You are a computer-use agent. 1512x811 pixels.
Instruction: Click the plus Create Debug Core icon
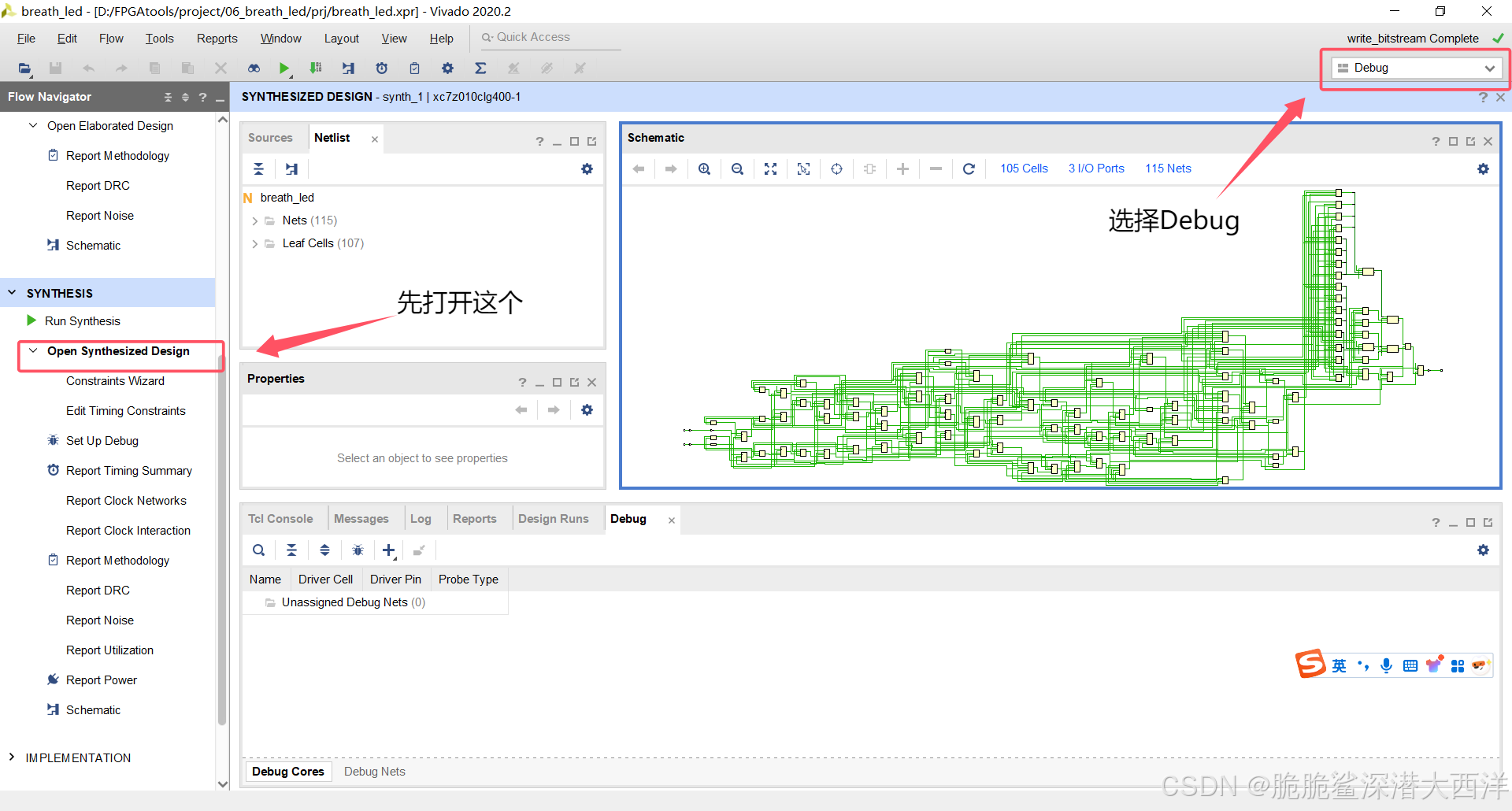[x=389, y=550]
